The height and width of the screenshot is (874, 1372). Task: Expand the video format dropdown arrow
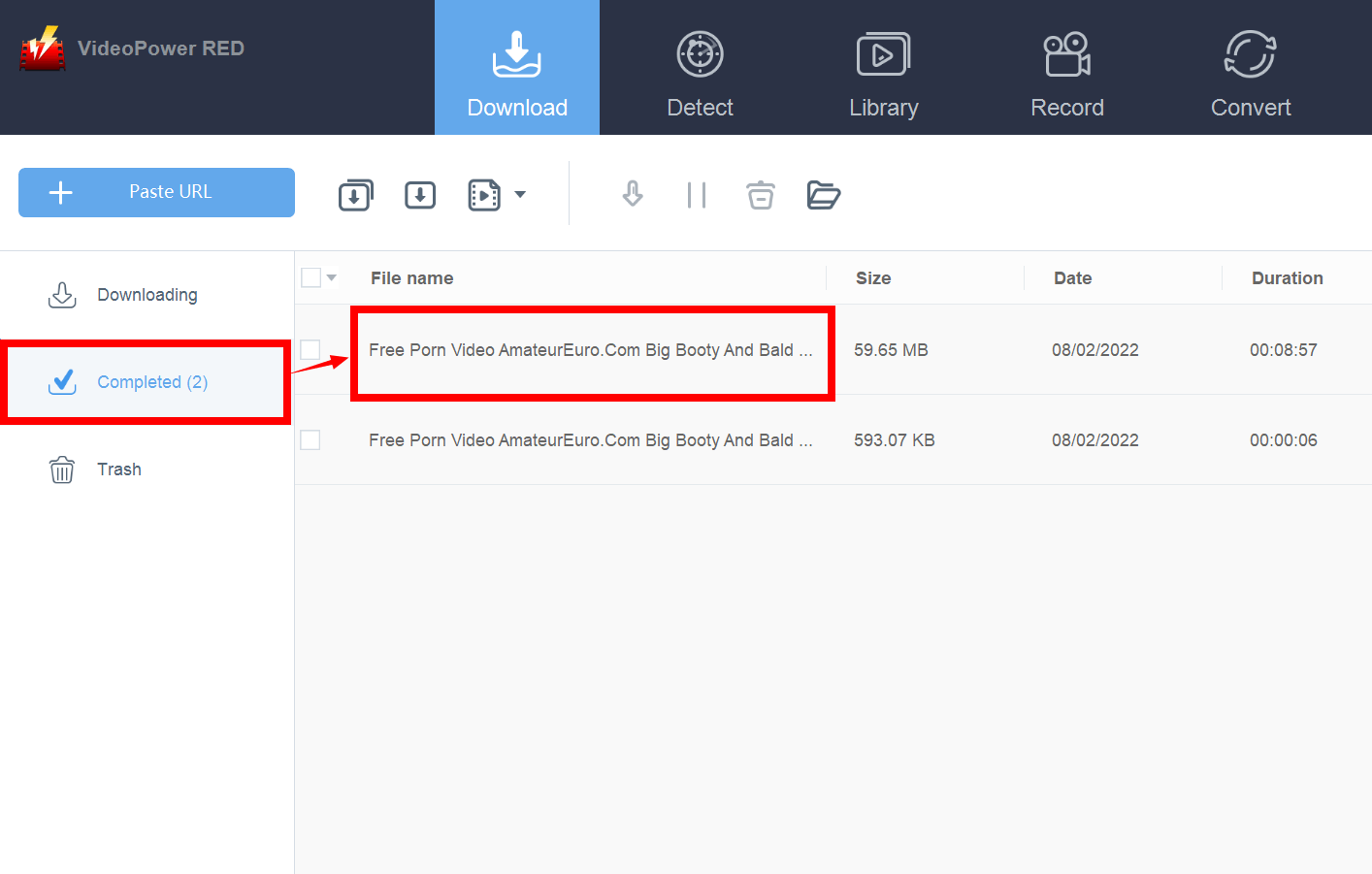(520, 195)
